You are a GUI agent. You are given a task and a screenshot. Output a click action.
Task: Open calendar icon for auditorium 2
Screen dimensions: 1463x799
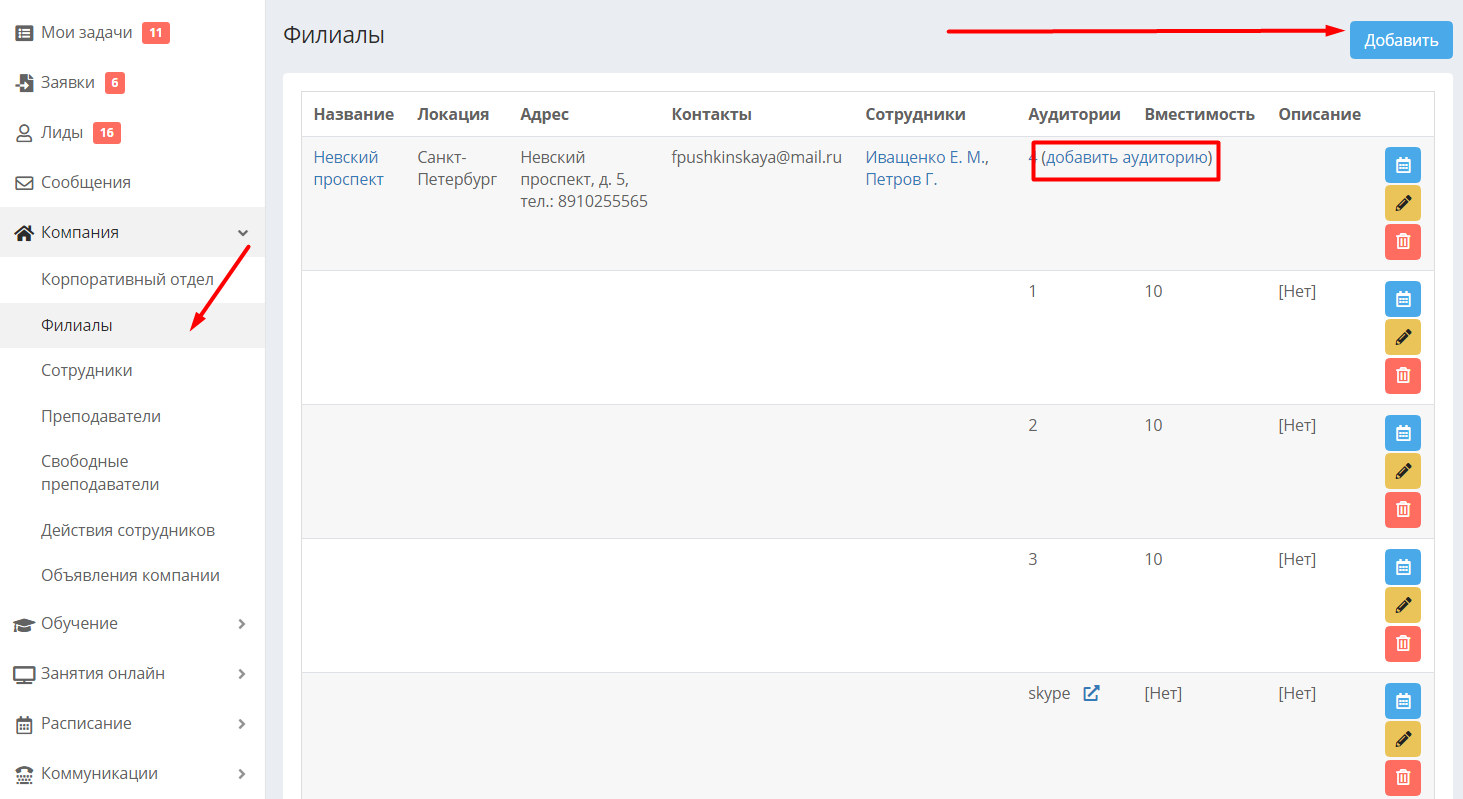tap(1402, 433)
